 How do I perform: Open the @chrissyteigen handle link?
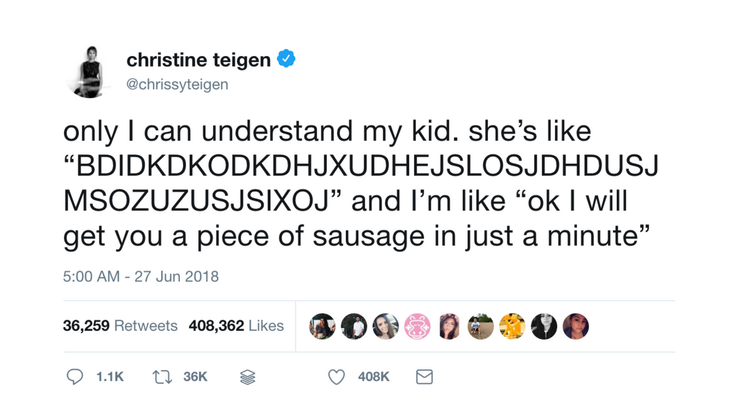[x=177, y=84]
